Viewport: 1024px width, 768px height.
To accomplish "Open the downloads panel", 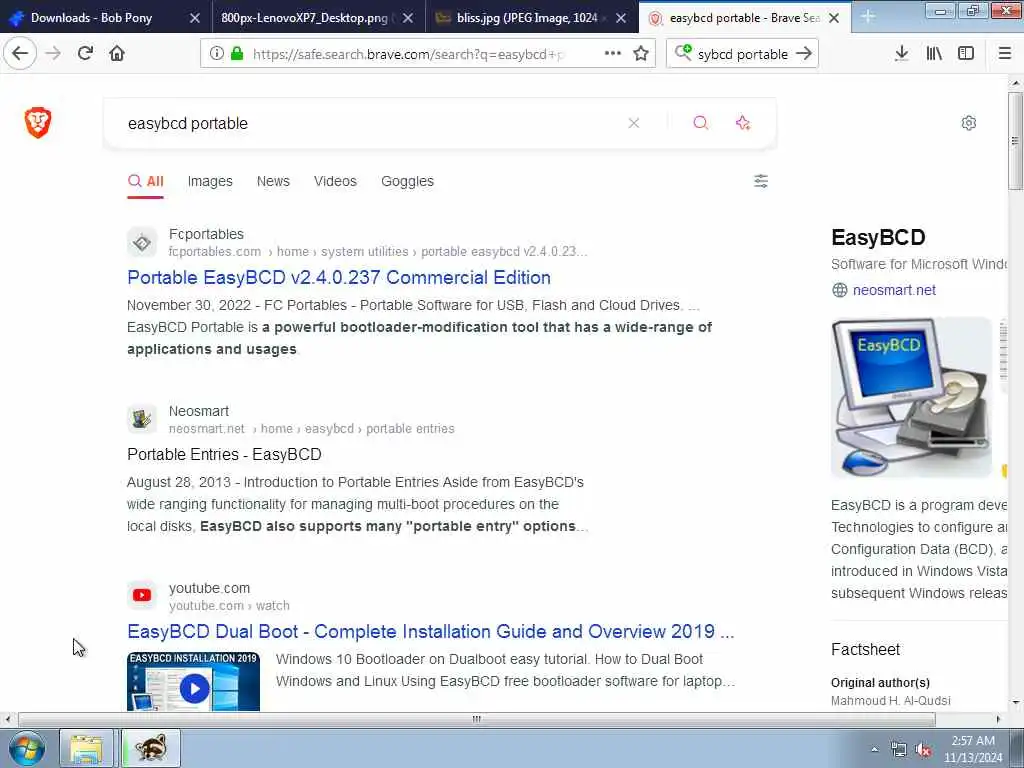I will (x=901, y=54).
